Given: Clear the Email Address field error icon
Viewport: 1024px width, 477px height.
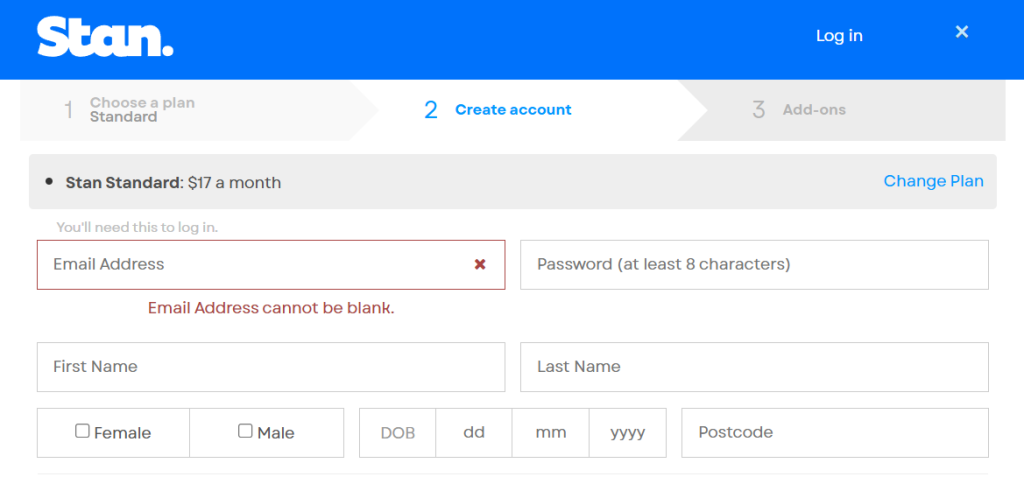Looking at the screenshot, I should [480, 265].
